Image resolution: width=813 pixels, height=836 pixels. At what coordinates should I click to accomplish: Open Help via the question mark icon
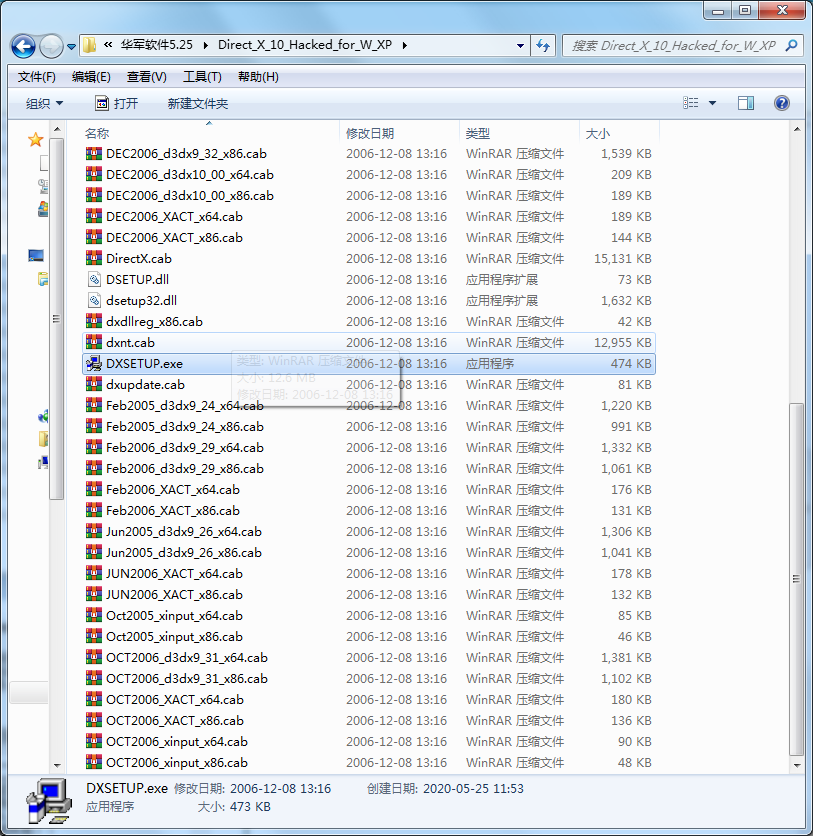pos(781,103)
